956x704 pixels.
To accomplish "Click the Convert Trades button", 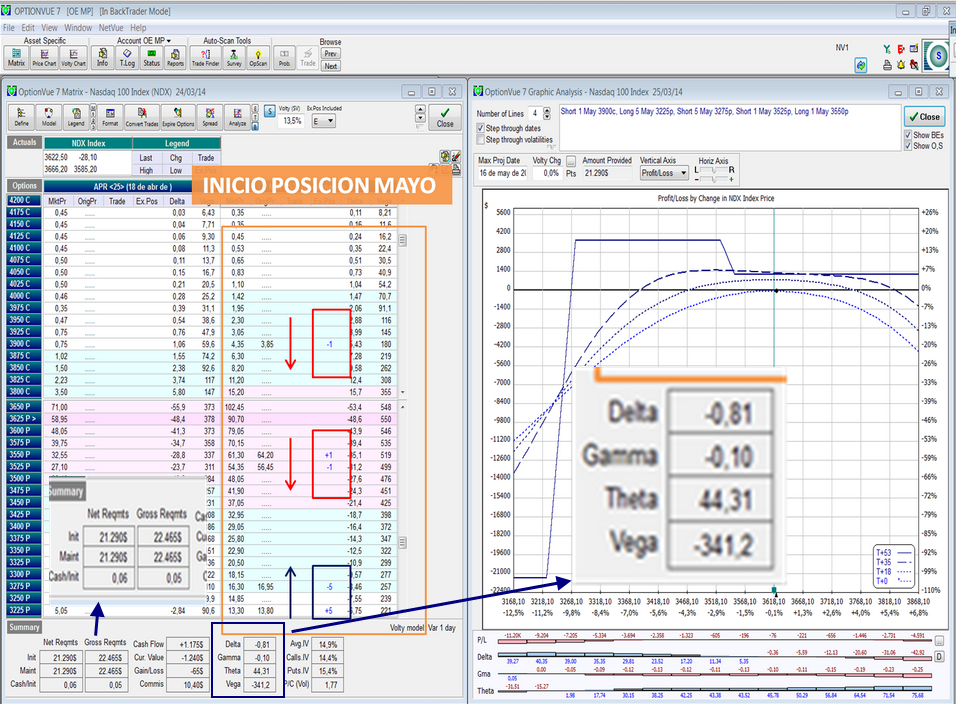I will coord(142,116).
